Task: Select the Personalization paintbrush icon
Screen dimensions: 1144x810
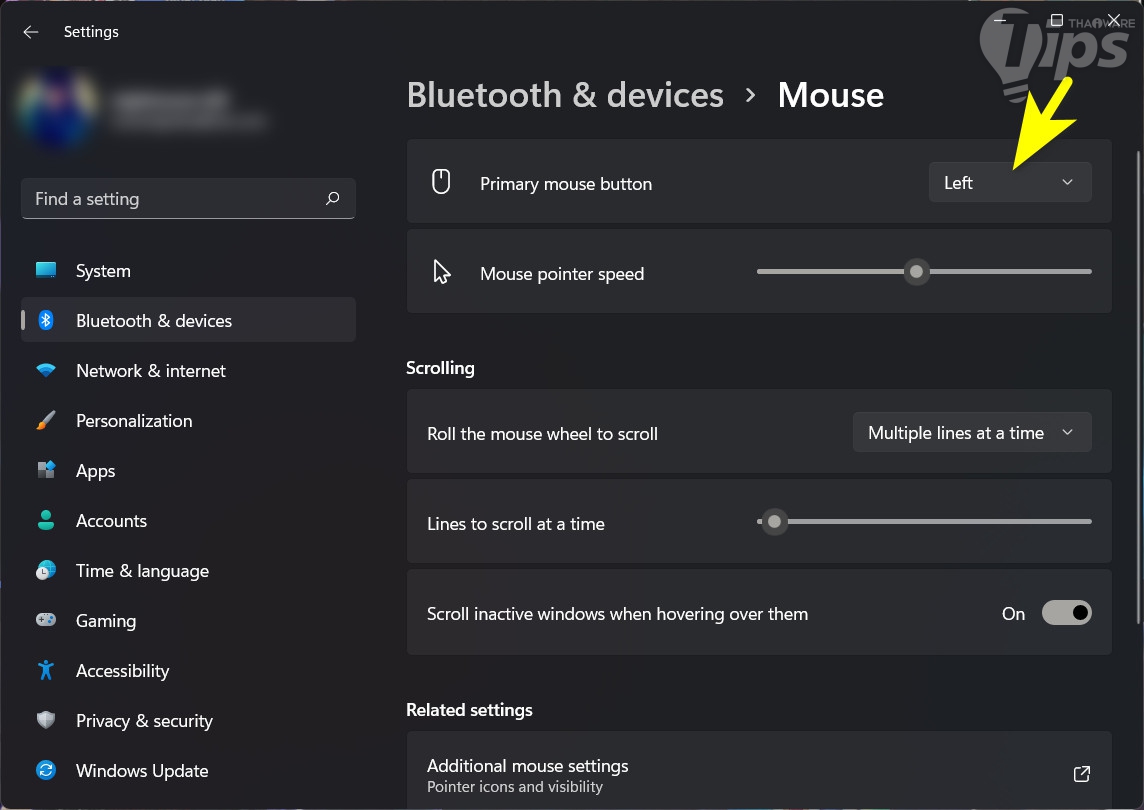Action: tap(46, 421)
